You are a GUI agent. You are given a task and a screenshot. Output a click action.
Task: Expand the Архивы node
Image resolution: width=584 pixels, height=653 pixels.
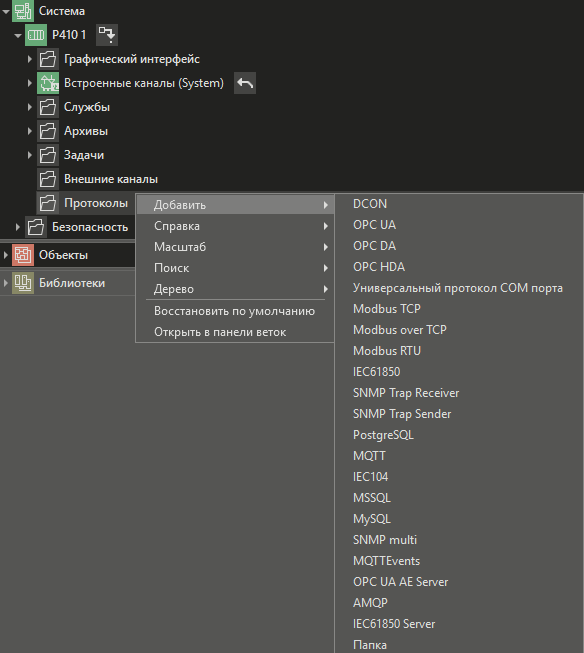30,131
